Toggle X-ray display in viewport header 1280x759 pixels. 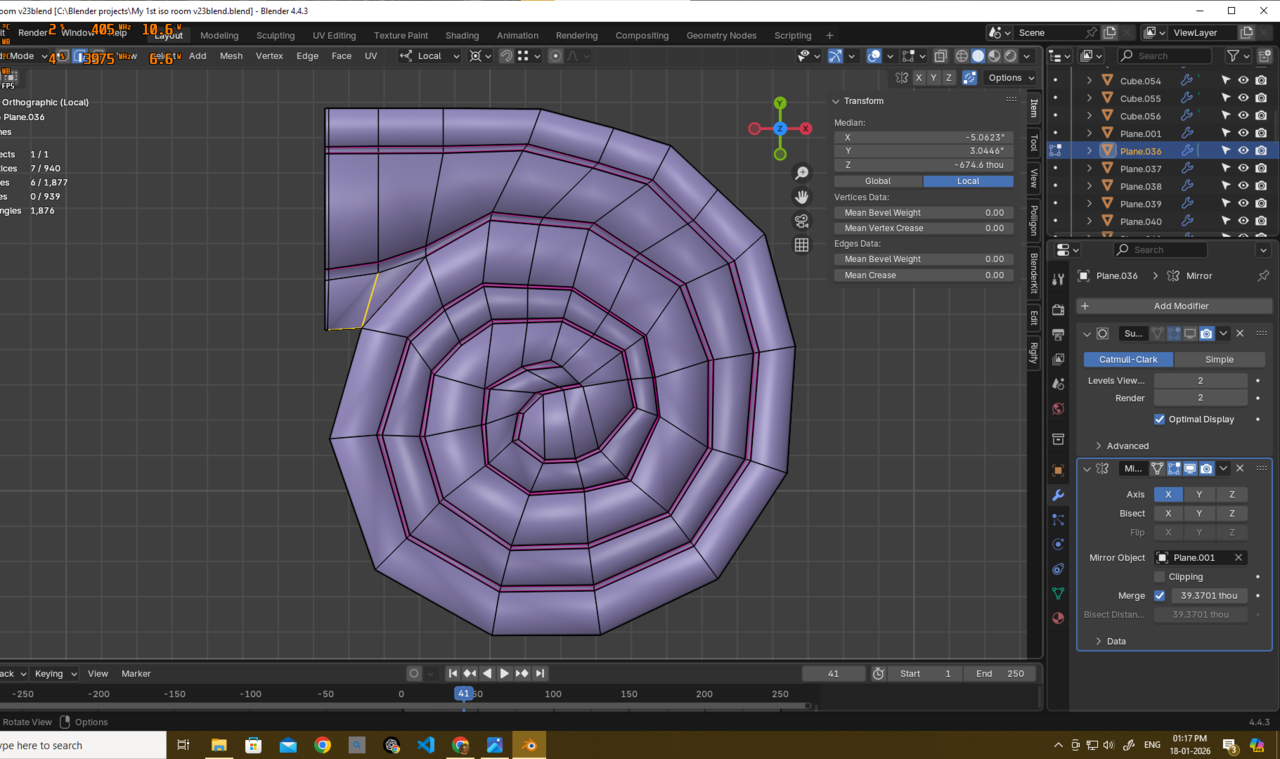pyautogui.click(x=940, y=56)
